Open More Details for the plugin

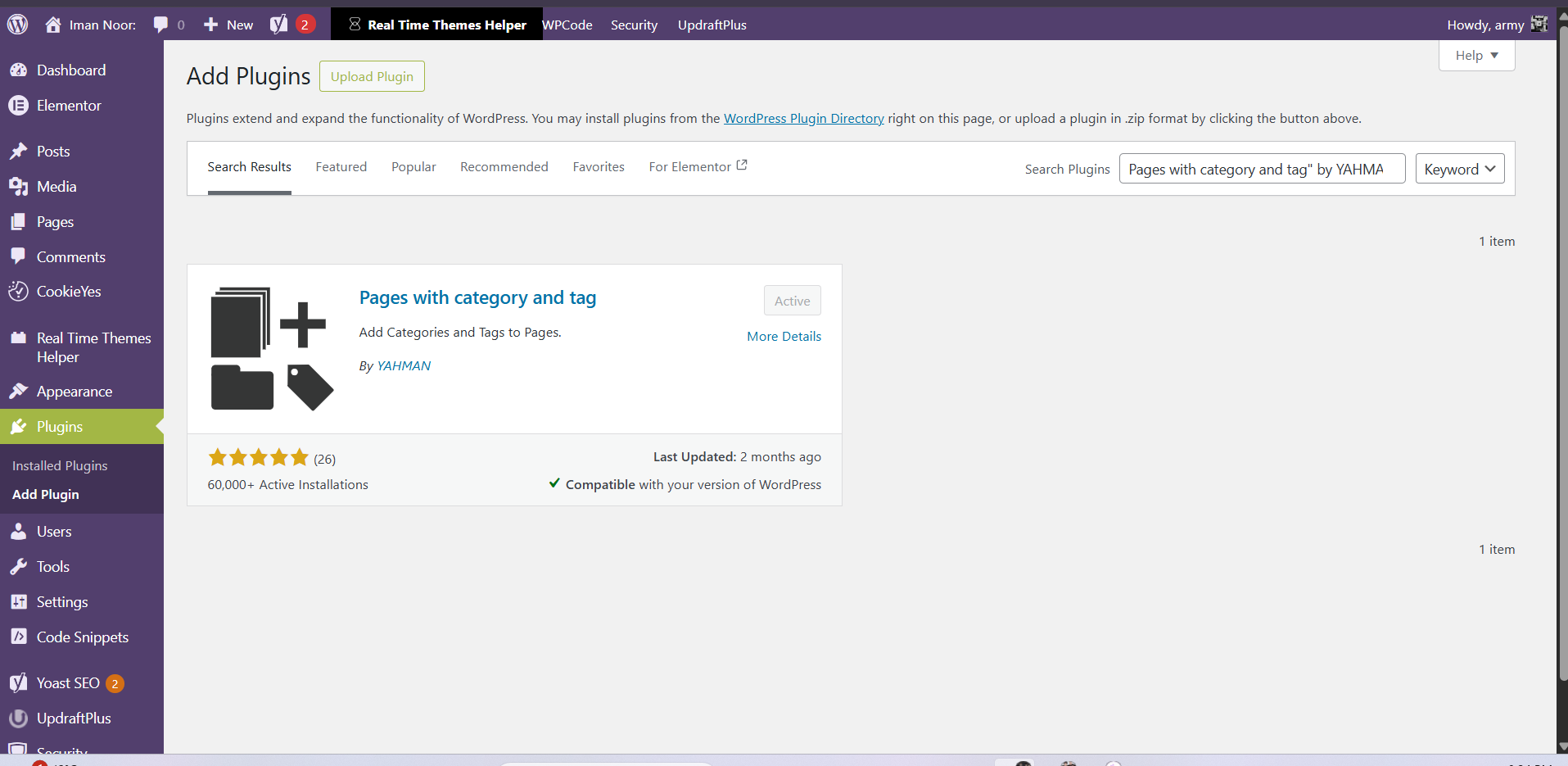[784, 336]
